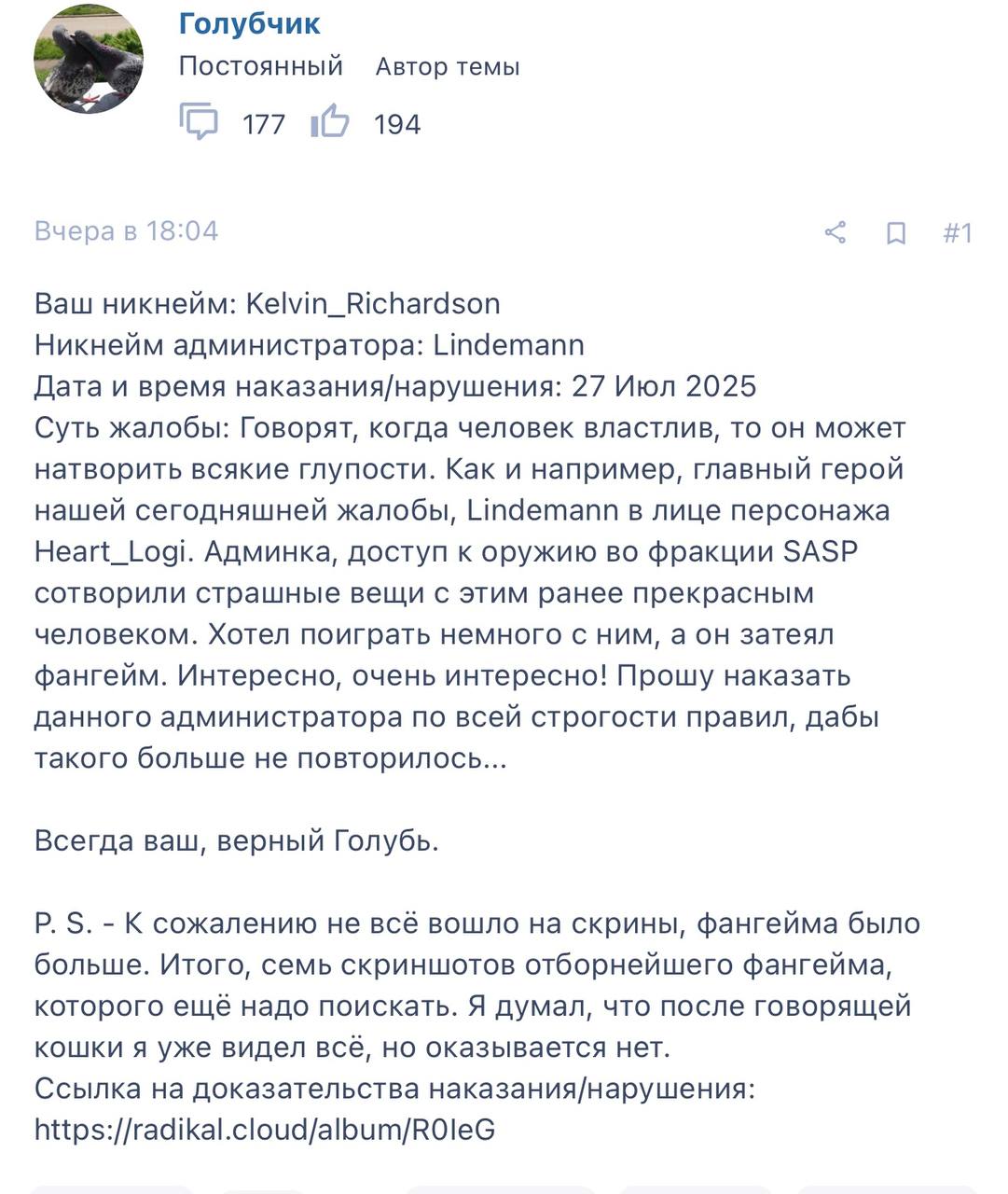
Task: Click the date '27 Июл 2025'
Action: point(664,386)
